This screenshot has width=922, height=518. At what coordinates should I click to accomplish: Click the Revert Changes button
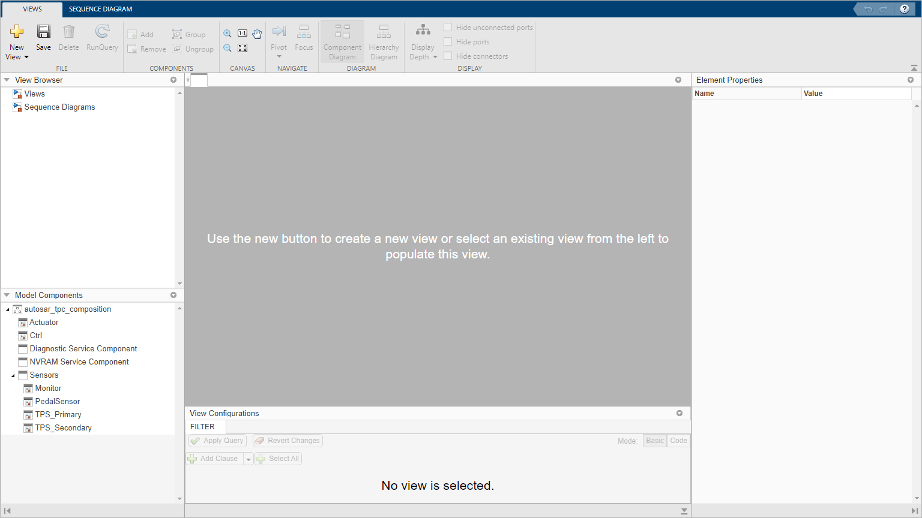288,440
